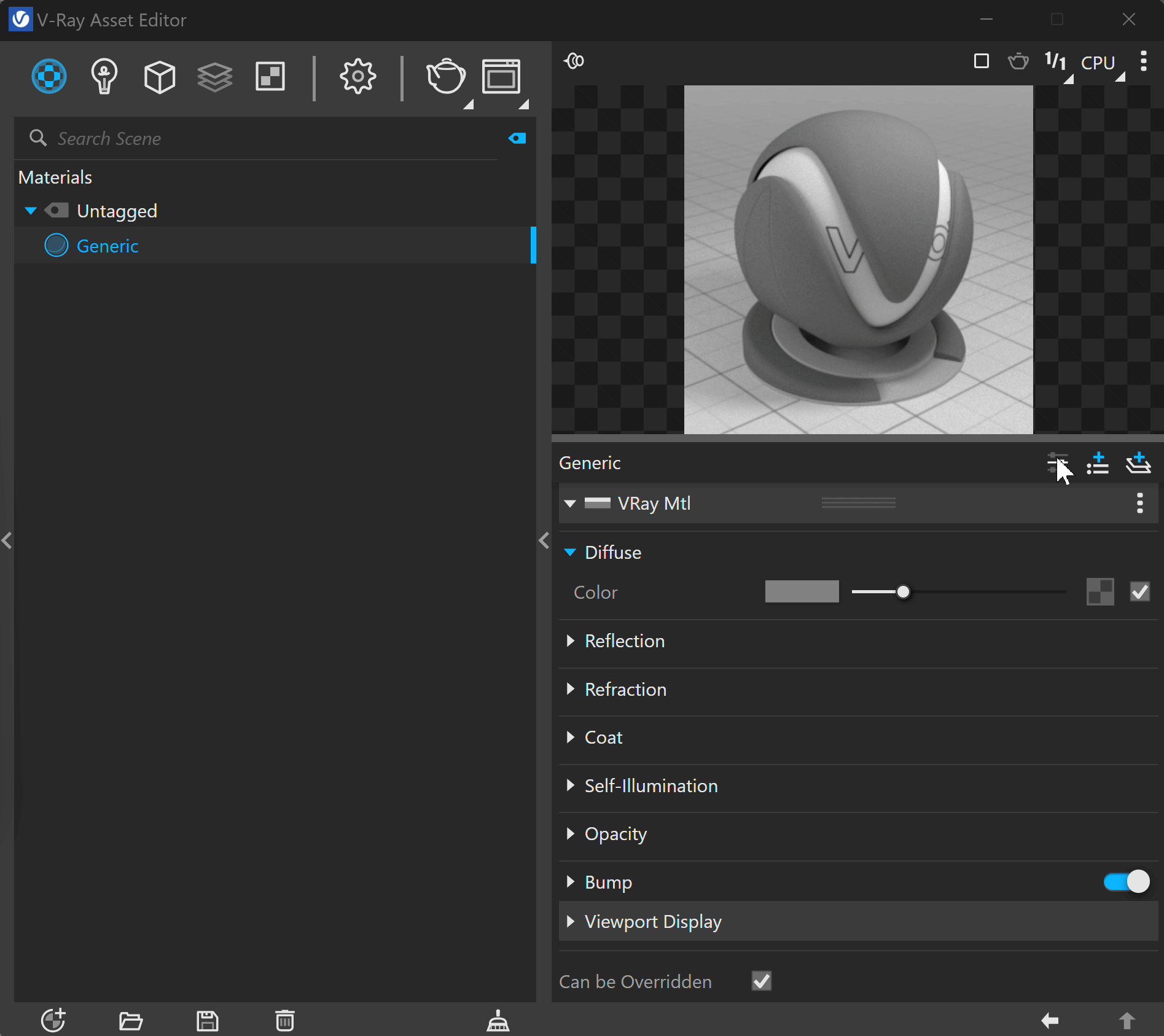
Task: Clear the tag filter in search bar
Action: [x=517, y=138]
